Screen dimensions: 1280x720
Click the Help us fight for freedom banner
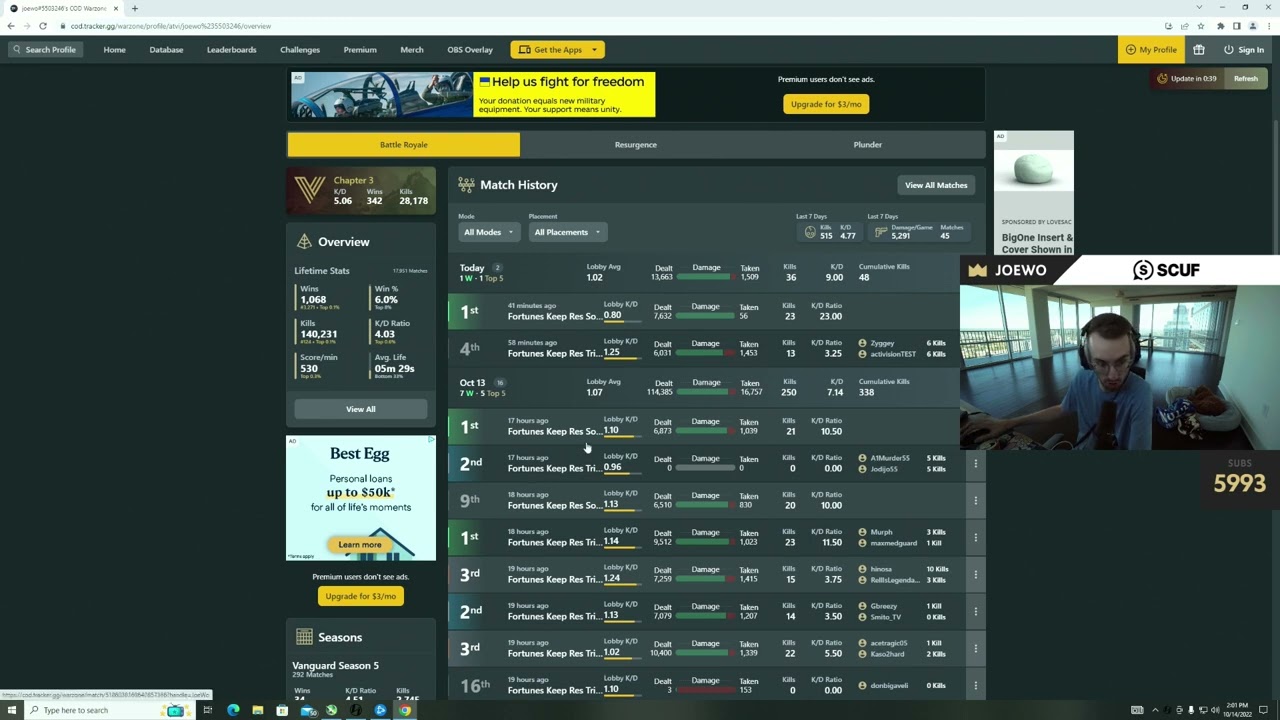point(473,95)
